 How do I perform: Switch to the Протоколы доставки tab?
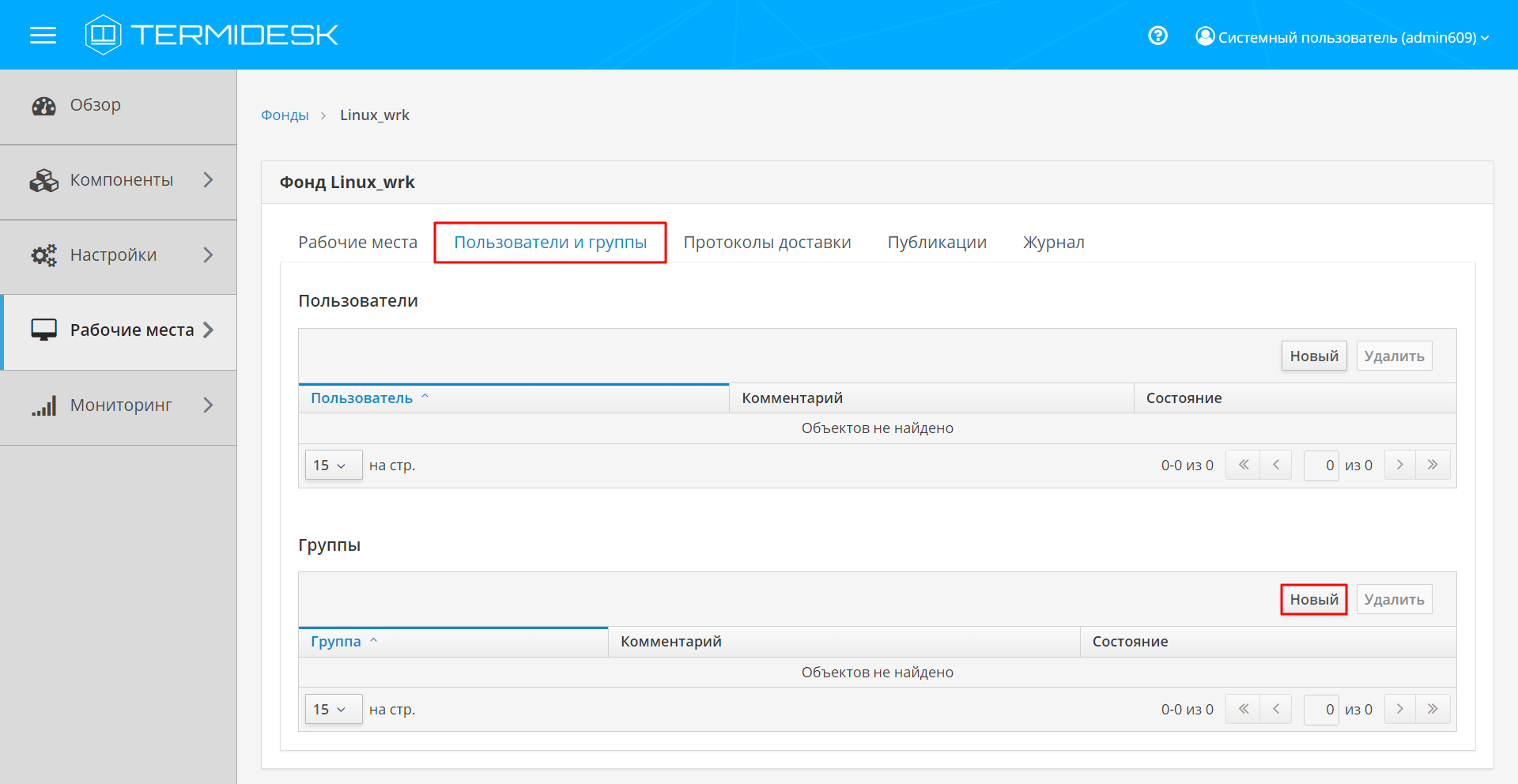point(767,243)
